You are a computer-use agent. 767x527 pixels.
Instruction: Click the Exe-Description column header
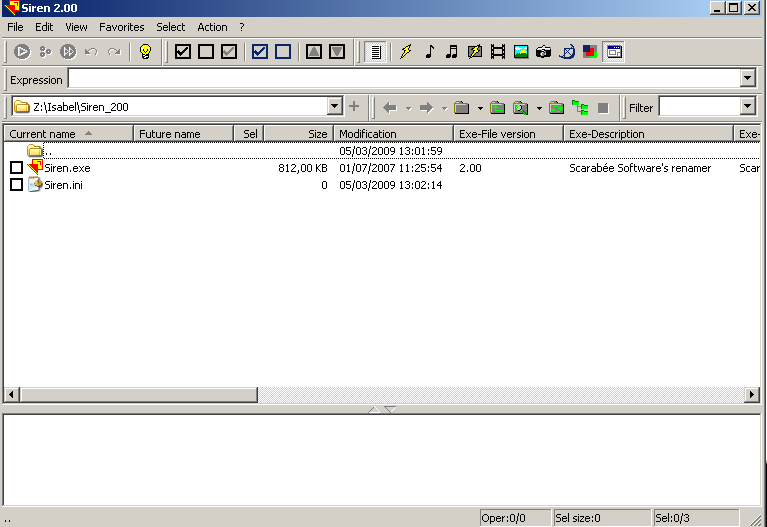click(x=649, y=134)
